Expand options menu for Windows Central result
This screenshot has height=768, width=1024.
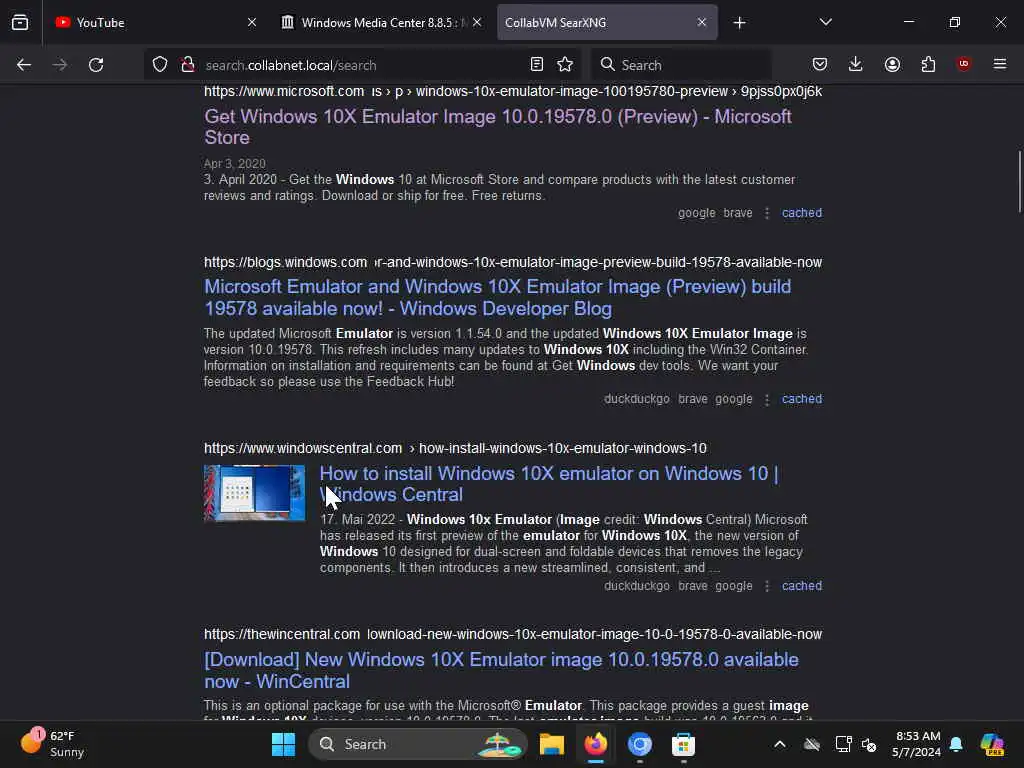pyautogui.click(x=767, y=586)
